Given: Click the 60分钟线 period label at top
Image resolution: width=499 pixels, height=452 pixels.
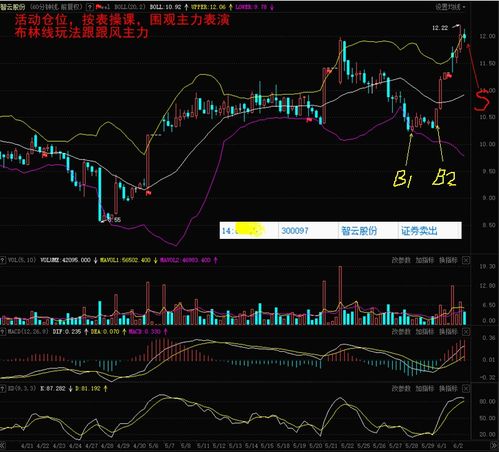Looking at the screenshot, I should tap(43, 7).
